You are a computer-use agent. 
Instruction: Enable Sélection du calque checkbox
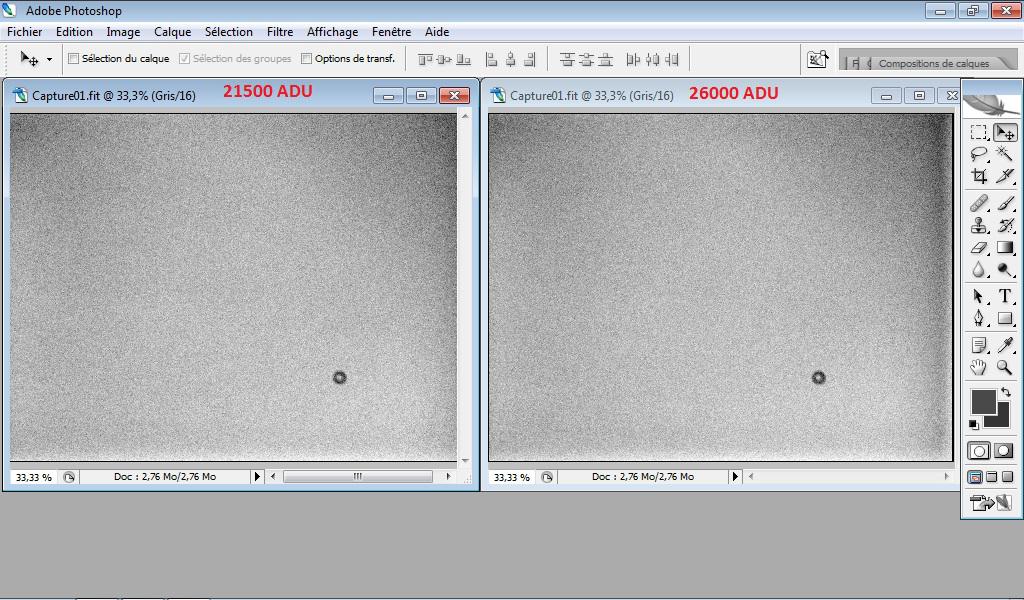coord(74,59)
